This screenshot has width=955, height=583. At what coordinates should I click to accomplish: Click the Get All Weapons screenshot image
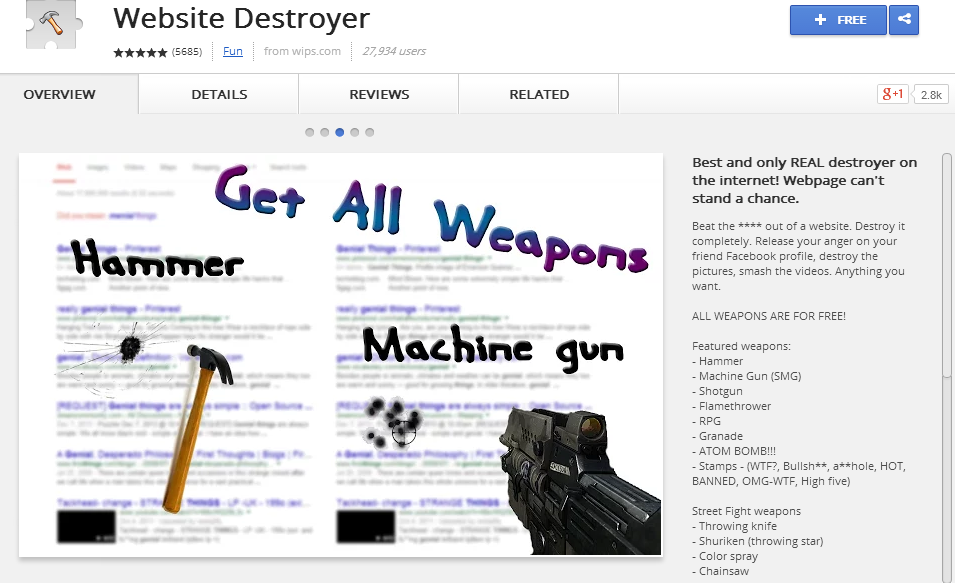coord(340,355)
